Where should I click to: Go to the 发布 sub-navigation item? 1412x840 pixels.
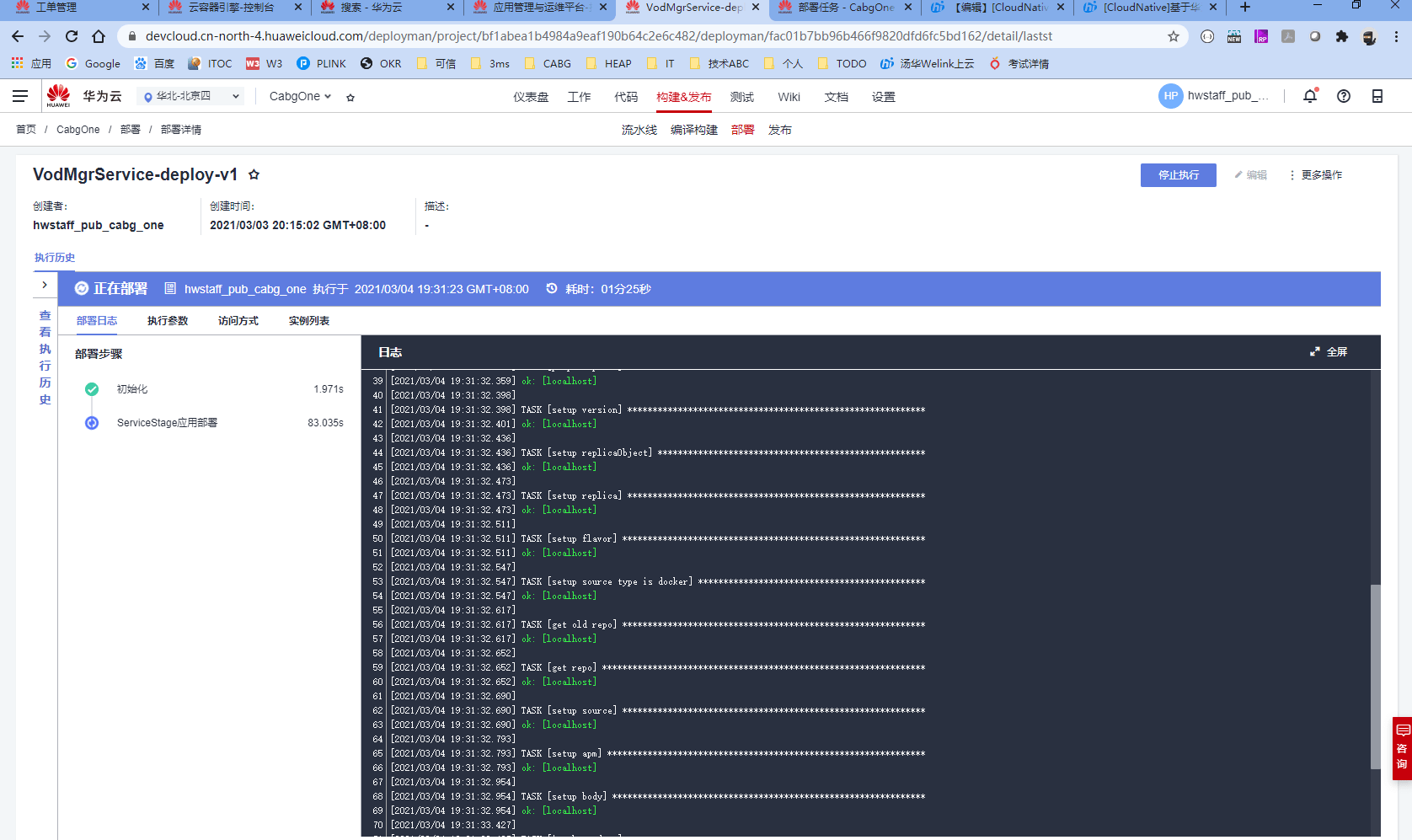pyautogui.click(x=780, y=130)
